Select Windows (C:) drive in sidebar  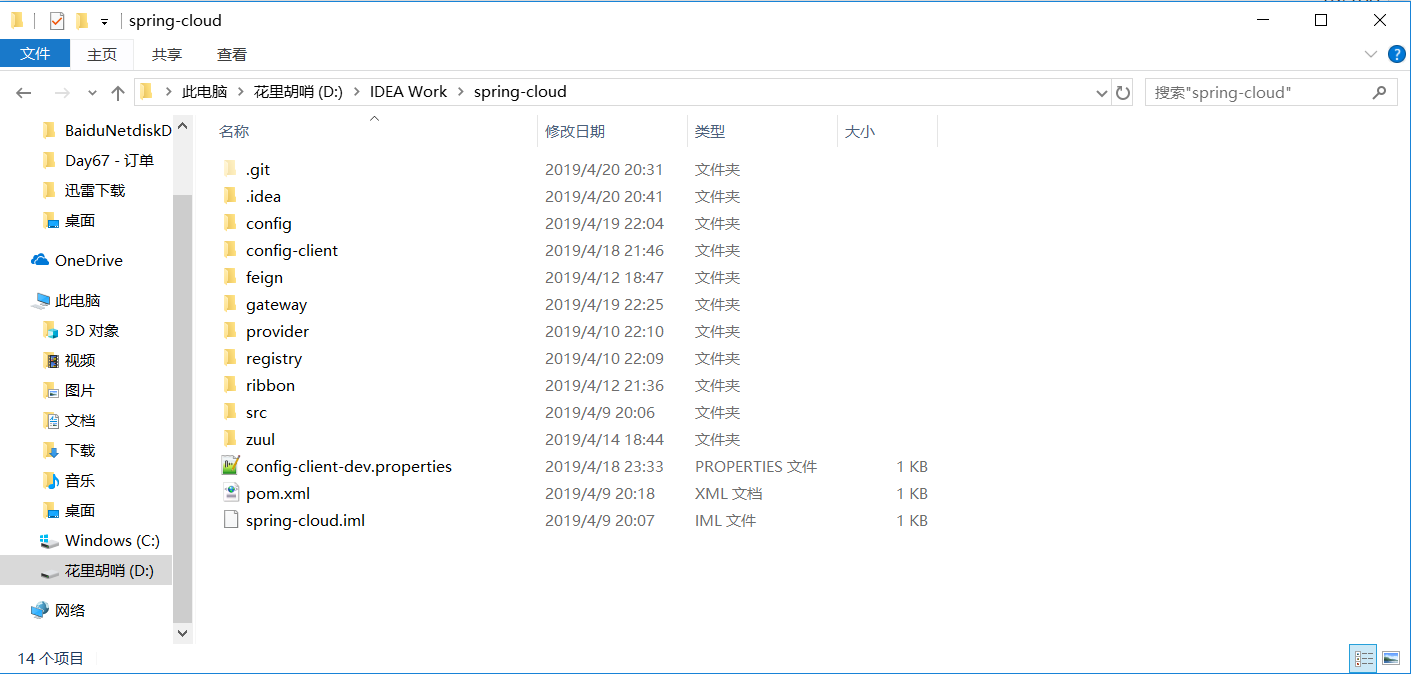[x=100, y=541]
